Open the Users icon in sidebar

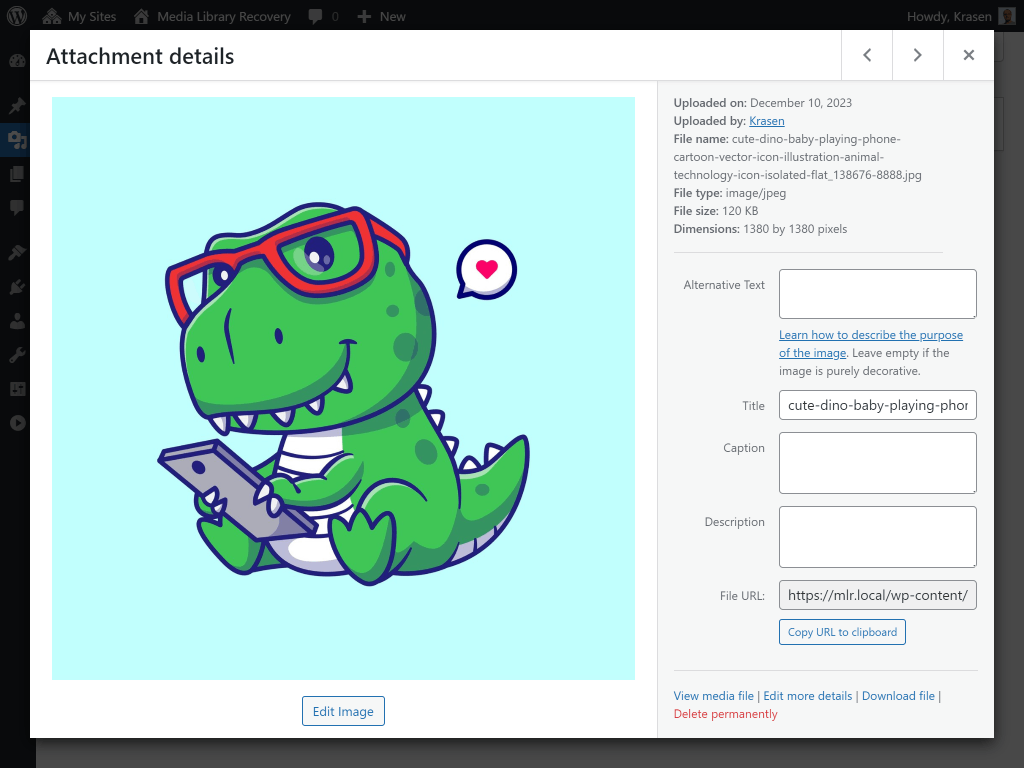coord(17,321)
